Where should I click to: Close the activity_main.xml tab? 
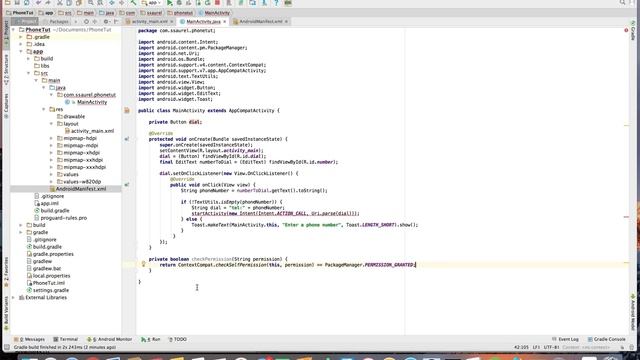pos(172,21)
